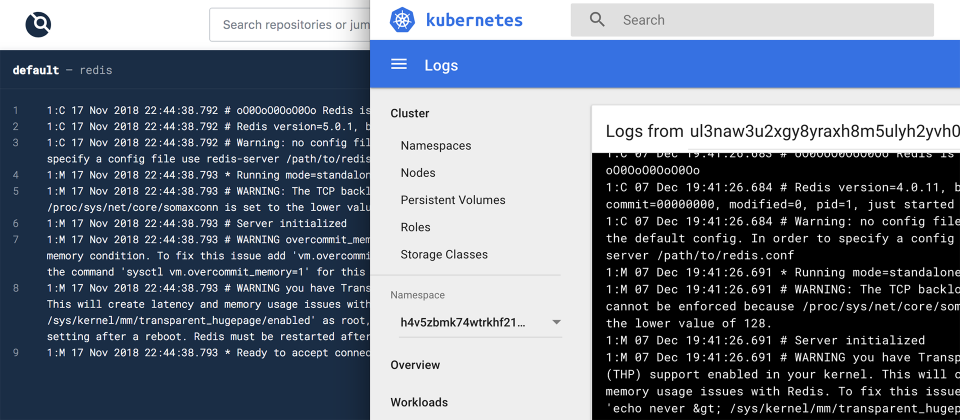Open Overview in the sidebar

coord(415,365)
